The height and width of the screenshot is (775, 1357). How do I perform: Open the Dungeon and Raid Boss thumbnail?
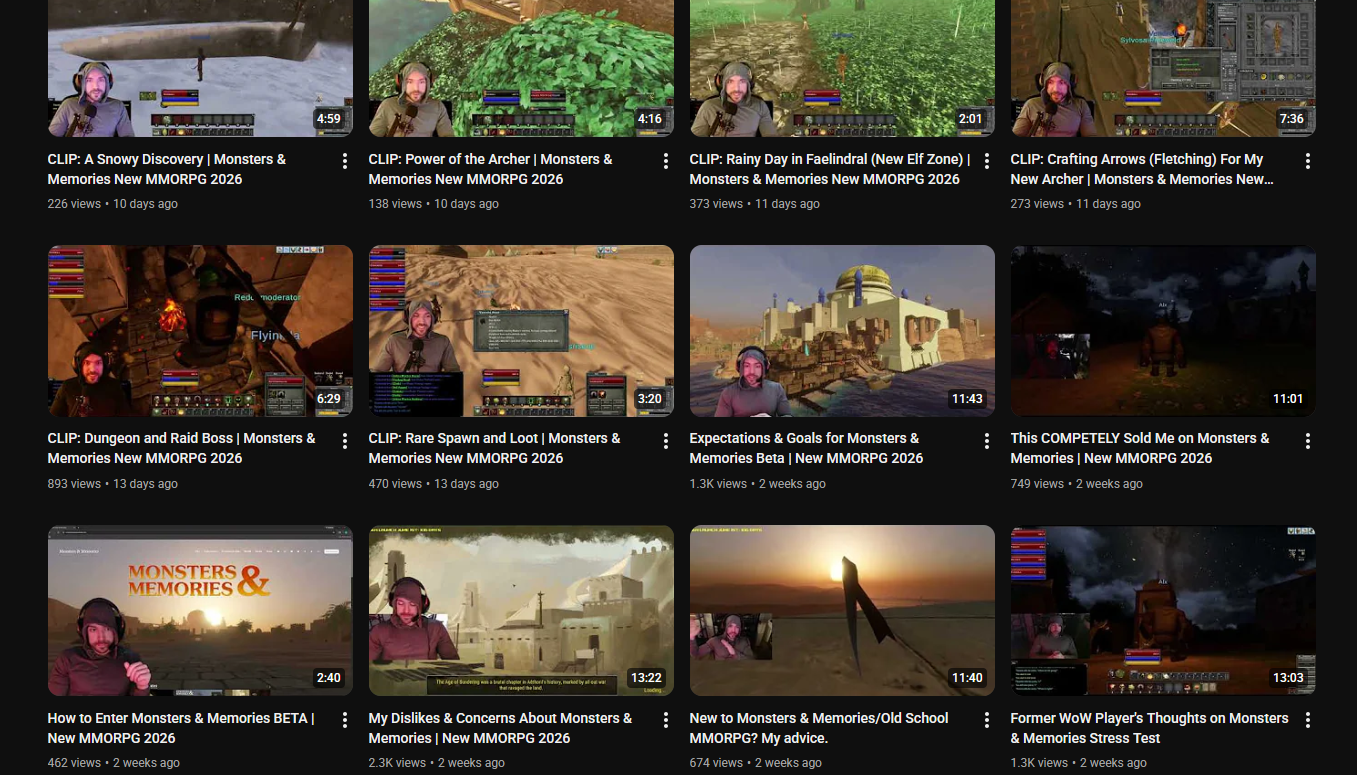pyautogui.click(x=200, y=331)
